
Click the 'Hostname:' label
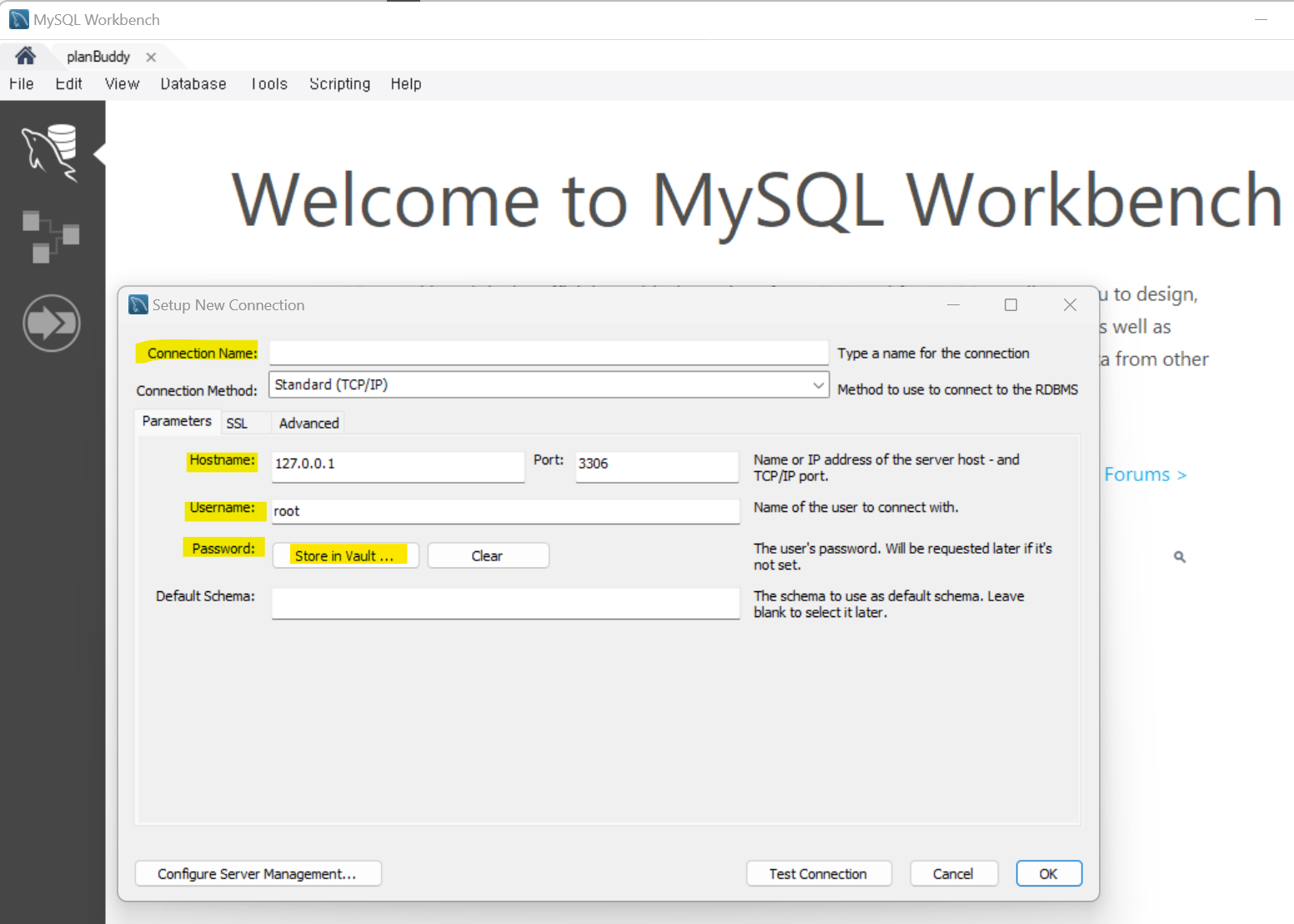click(x=222, y=460)
